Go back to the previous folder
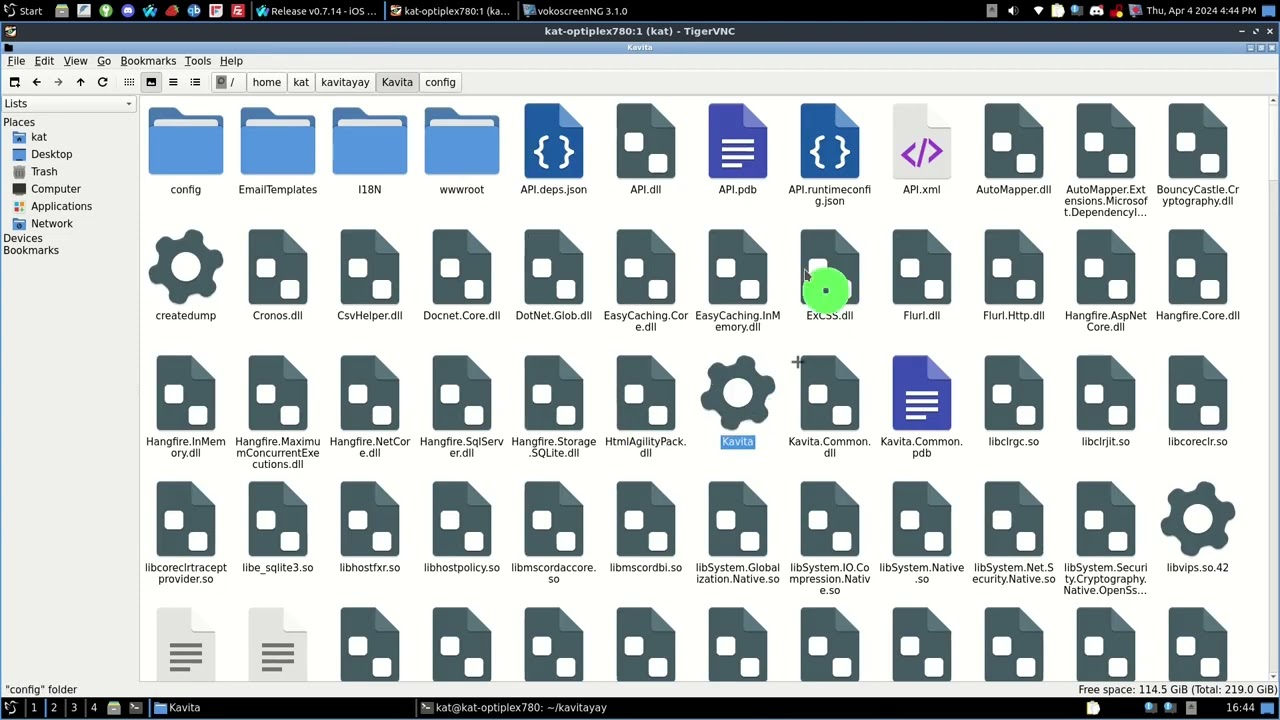Screen dimensions: 1280x720 tap(36, 82)
